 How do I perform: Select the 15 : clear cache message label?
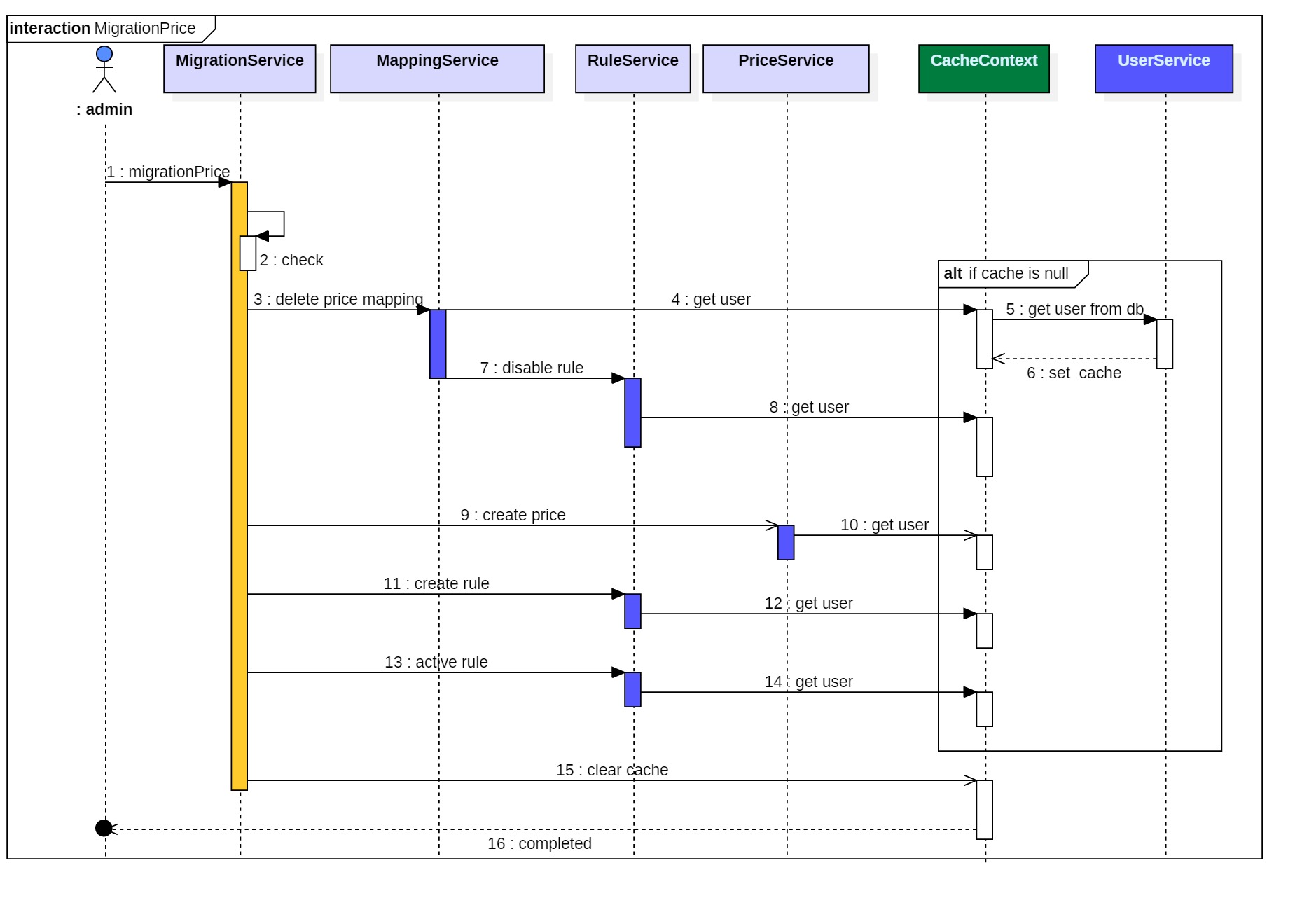612,770
